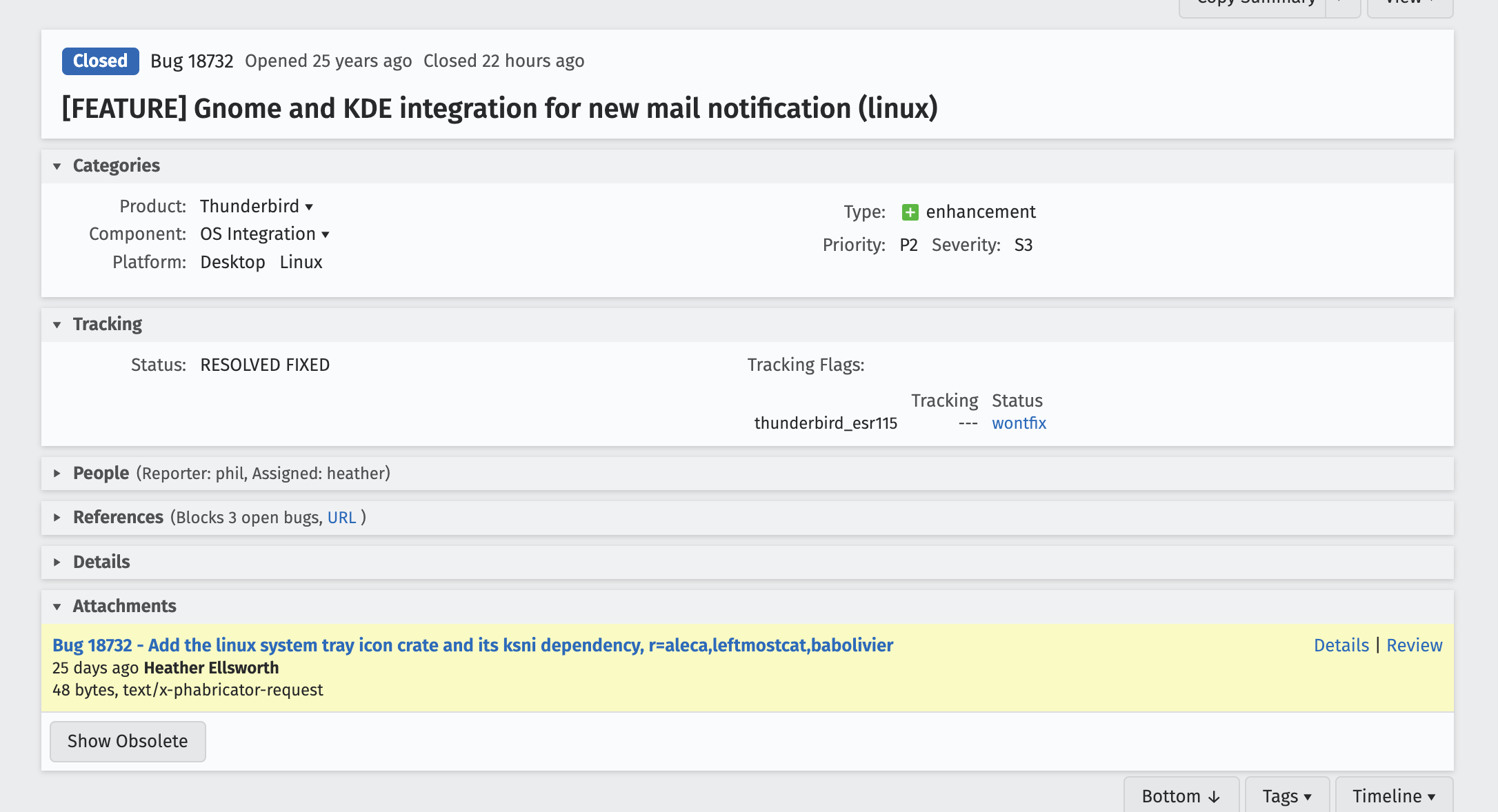Jump to Bottom of the page

[x=1181, y=796]
